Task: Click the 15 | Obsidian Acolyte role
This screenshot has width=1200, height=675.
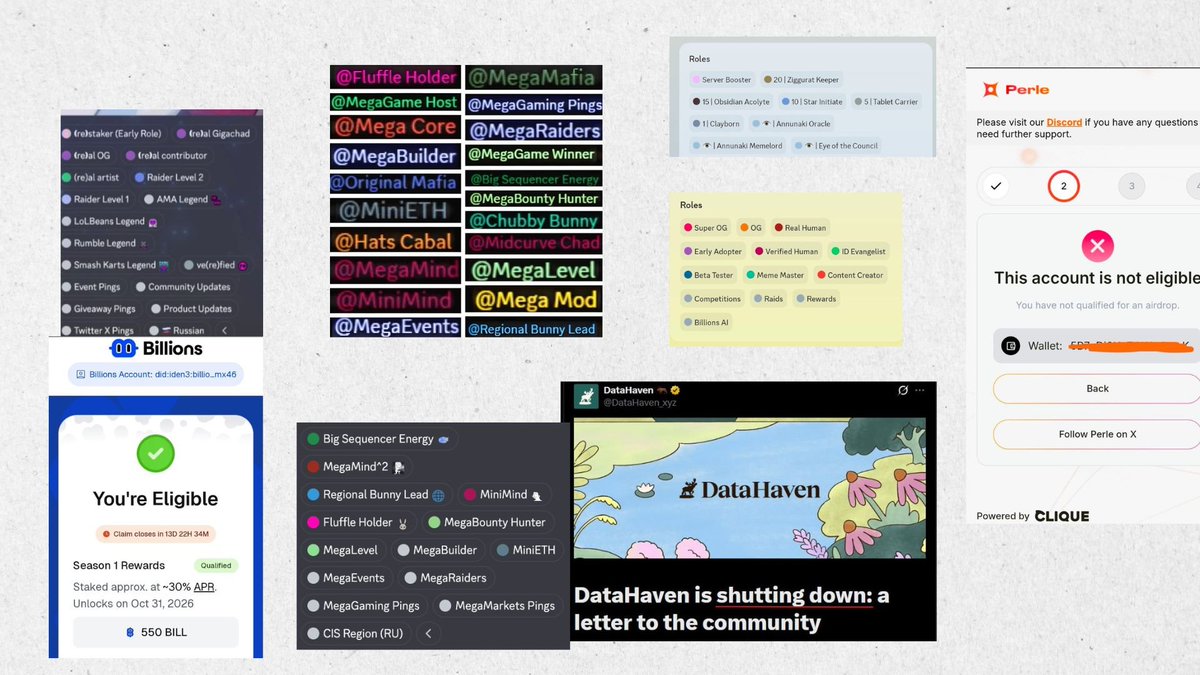Action: tap(730, 102)
